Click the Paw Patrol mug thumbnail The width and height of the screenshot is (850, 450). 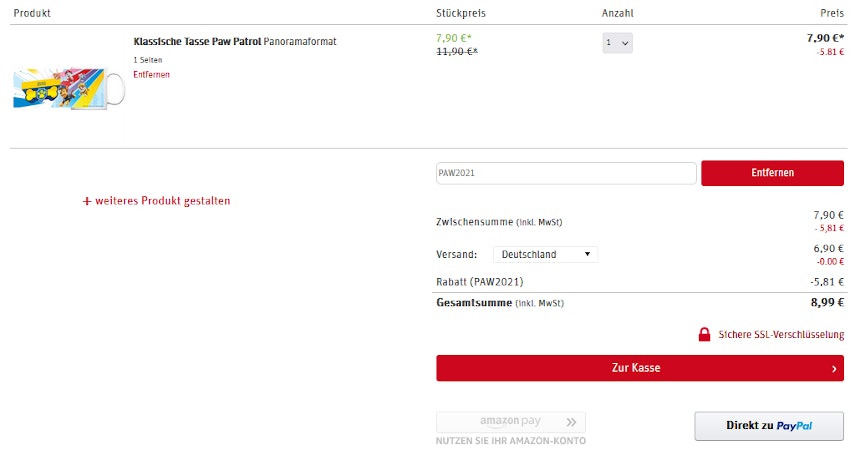click(69, 88)
